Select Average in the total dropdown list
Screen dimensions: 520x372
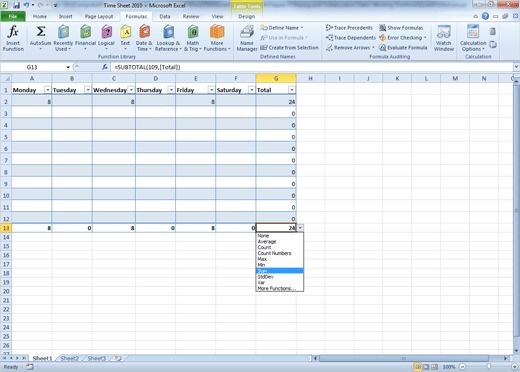pos(279,241)
